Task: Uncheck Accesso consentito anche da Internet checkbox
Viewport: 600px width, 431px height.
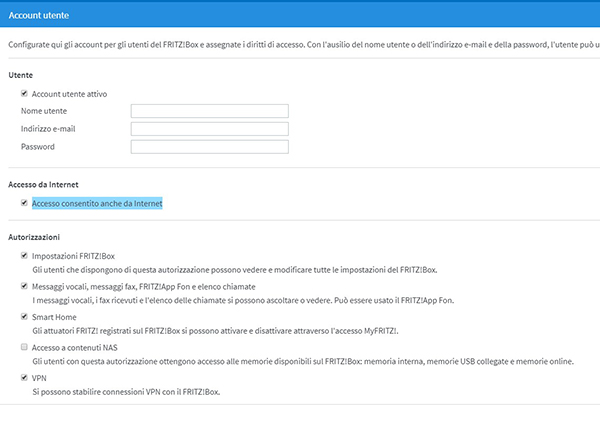Action: pyautogui.click(x=24, y=203)
